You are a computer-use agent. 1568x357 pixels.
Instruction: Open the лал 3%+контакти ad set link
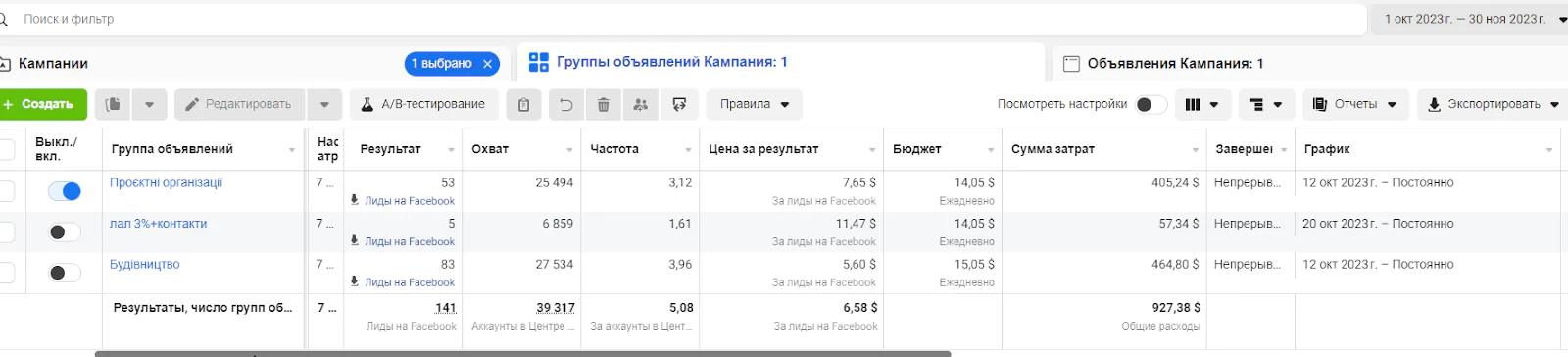point(158,224)
